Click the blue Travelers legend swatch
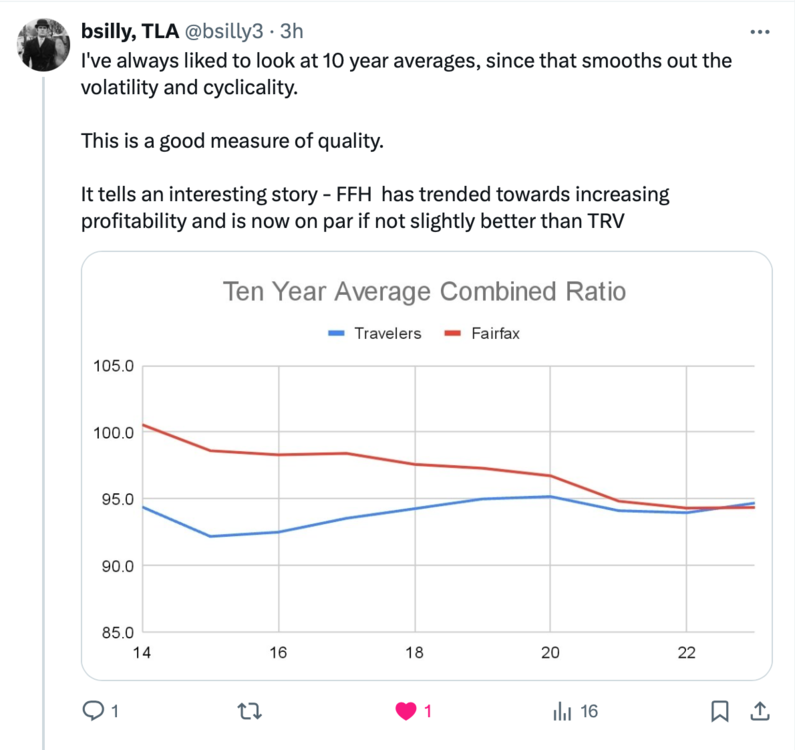Image resolution: width=795 pixels, height=750 pixels. tap(336, 333)
